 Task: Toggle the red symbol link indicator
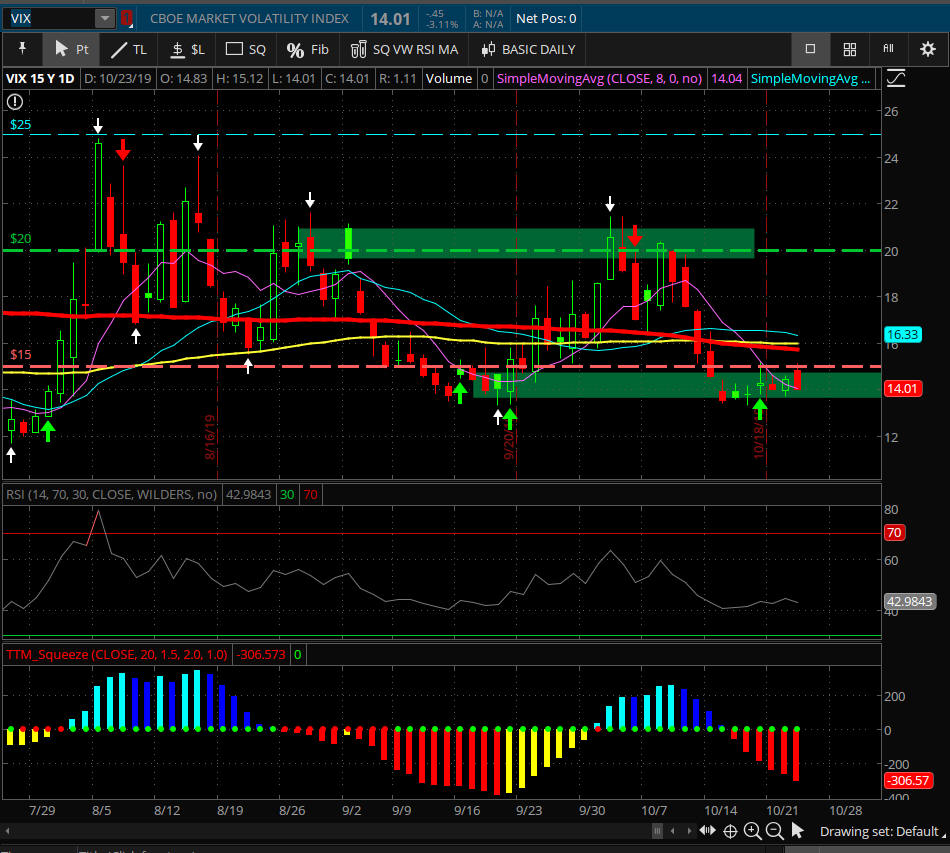128,18
